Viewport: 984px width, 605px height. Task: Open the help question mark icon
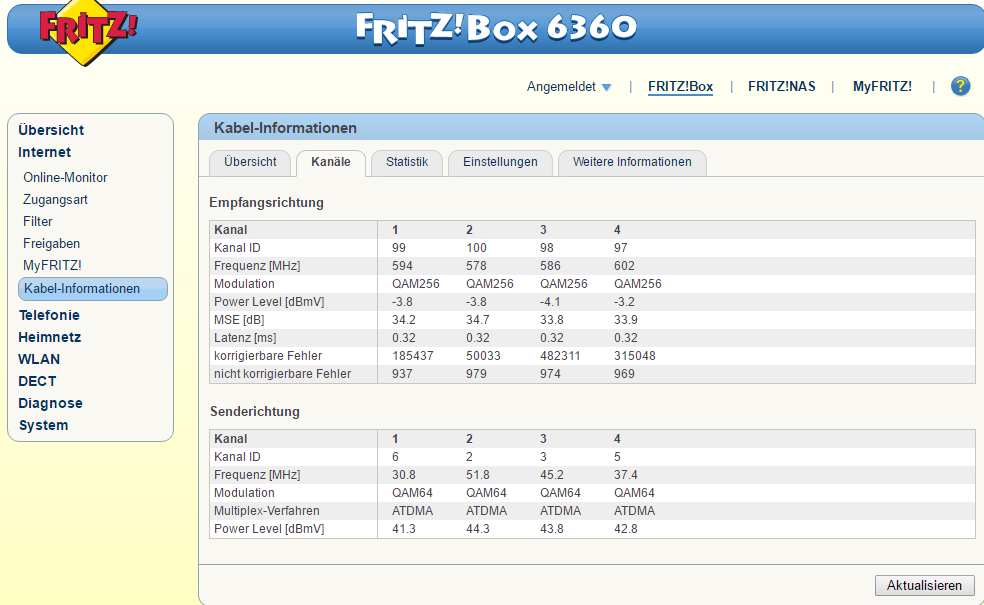pyautogui.click(x=960, y=86)
